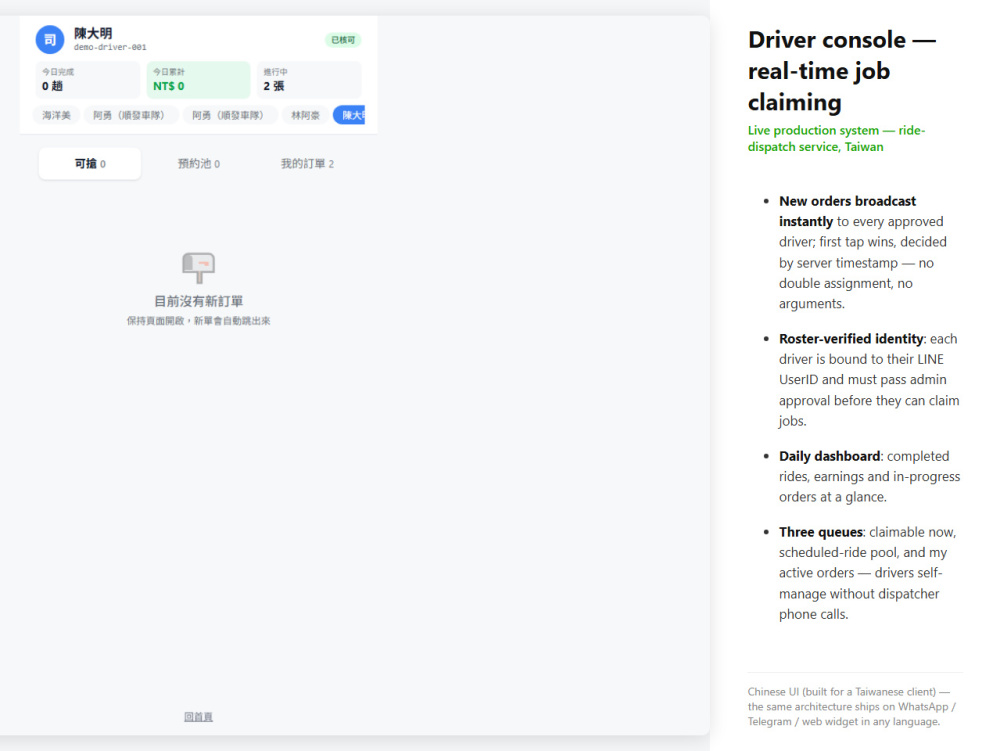Switch to the 預約池 0 tab
Image resolution: width=1000 pixels, height=751 pixels.
pos(198,164)
